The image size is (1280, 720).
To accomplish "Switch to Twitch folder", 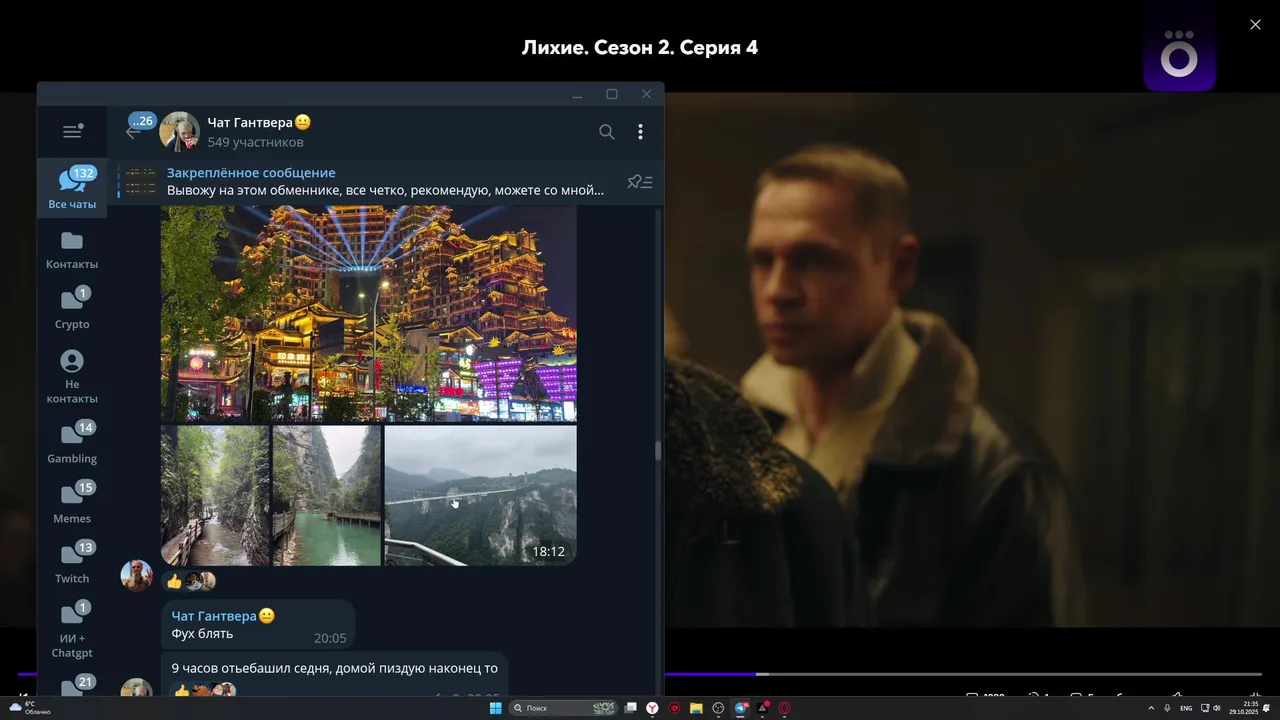I will pyautogui.click(x=72, y=563).
